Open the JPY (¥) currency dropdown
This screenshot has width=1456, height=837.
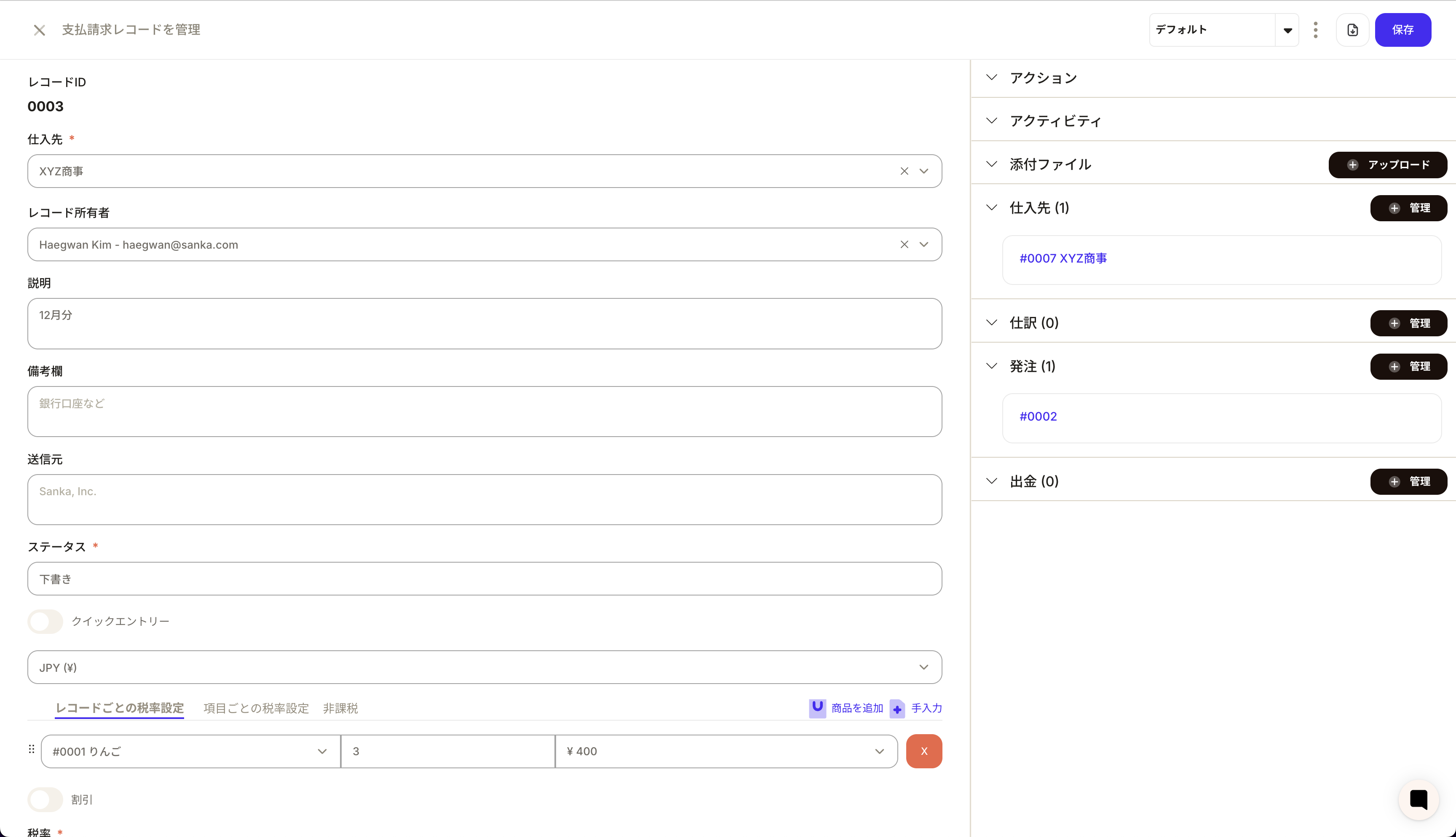click(484, 668)
